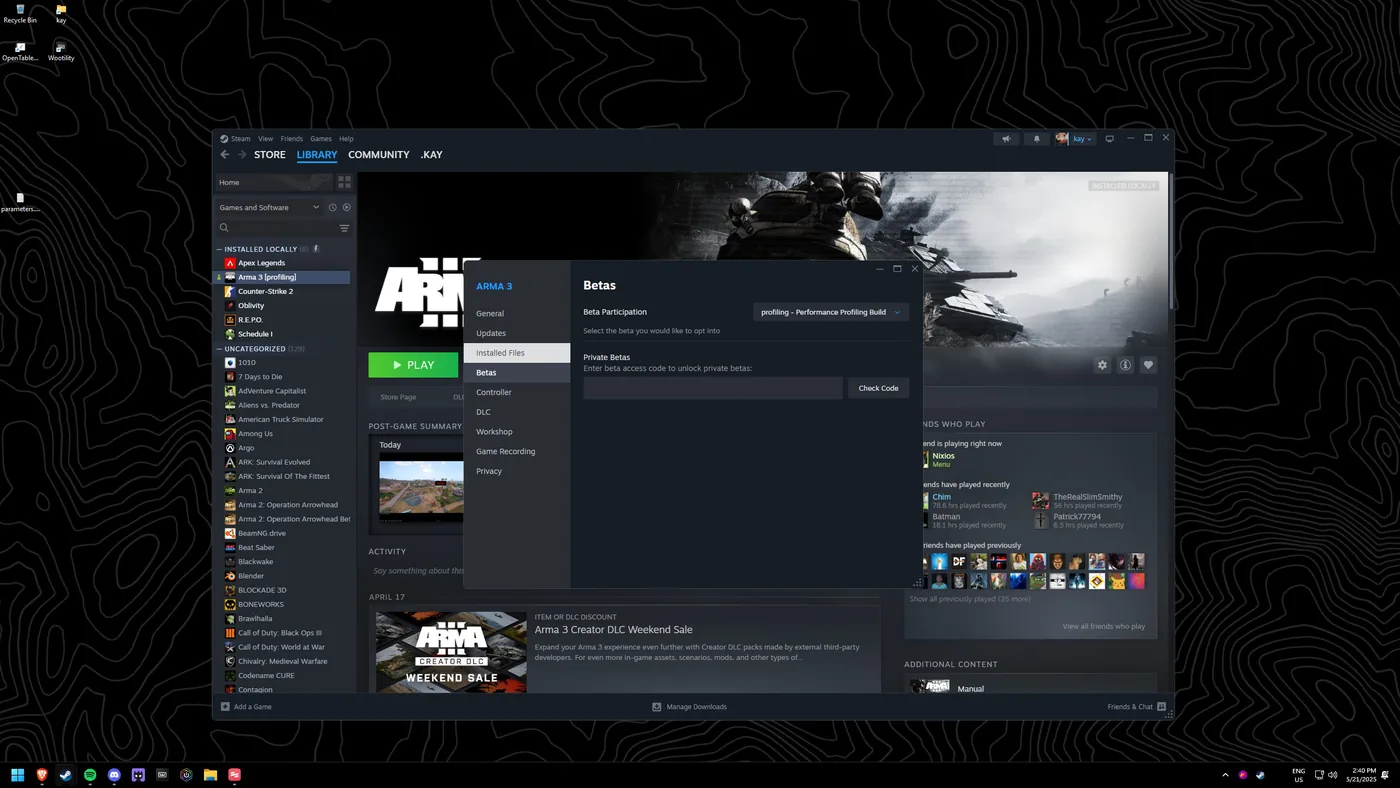Open Arma 3 game info icon

pos(1125,365)
